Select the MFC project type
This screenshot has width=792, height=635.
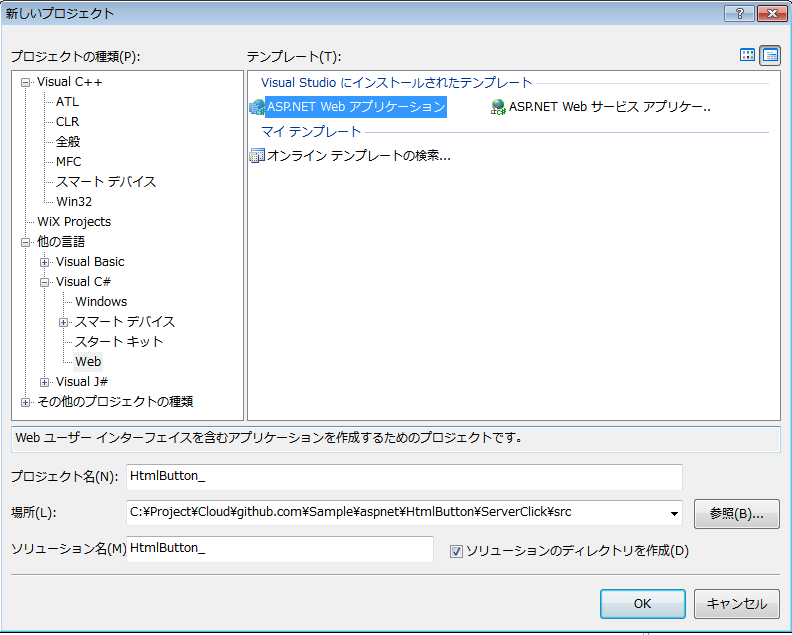(x=68, y=162)
